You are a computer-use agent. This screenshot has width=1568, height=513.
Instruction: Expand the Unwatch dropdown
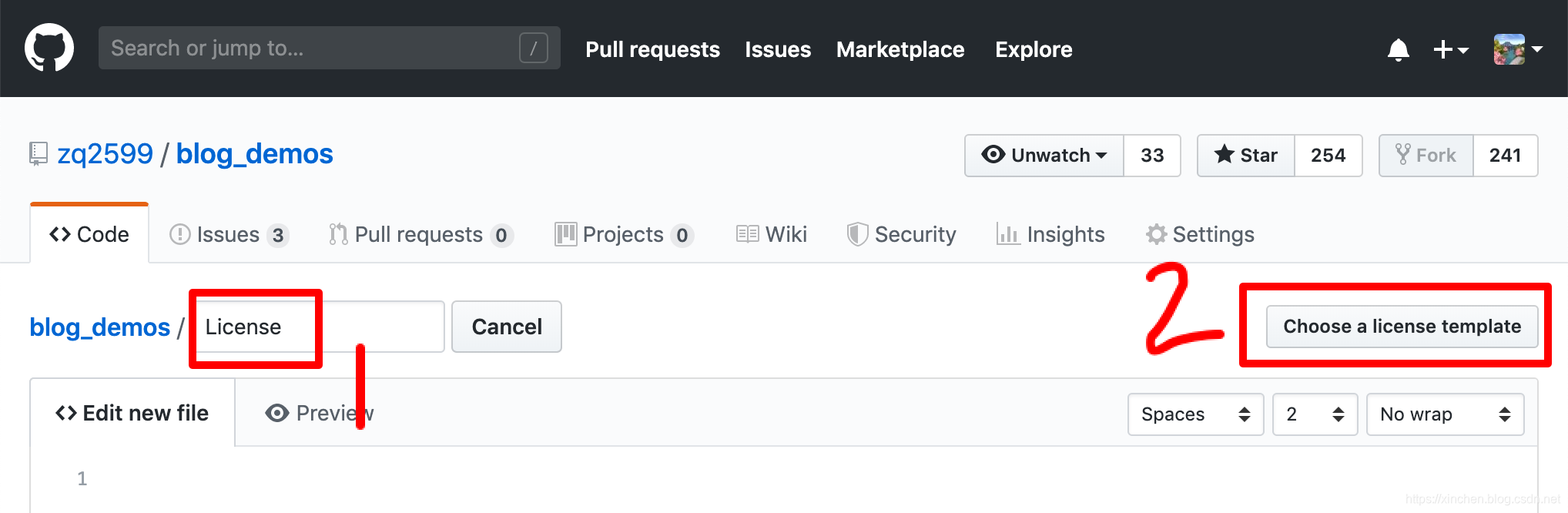tap(1044, 156)
